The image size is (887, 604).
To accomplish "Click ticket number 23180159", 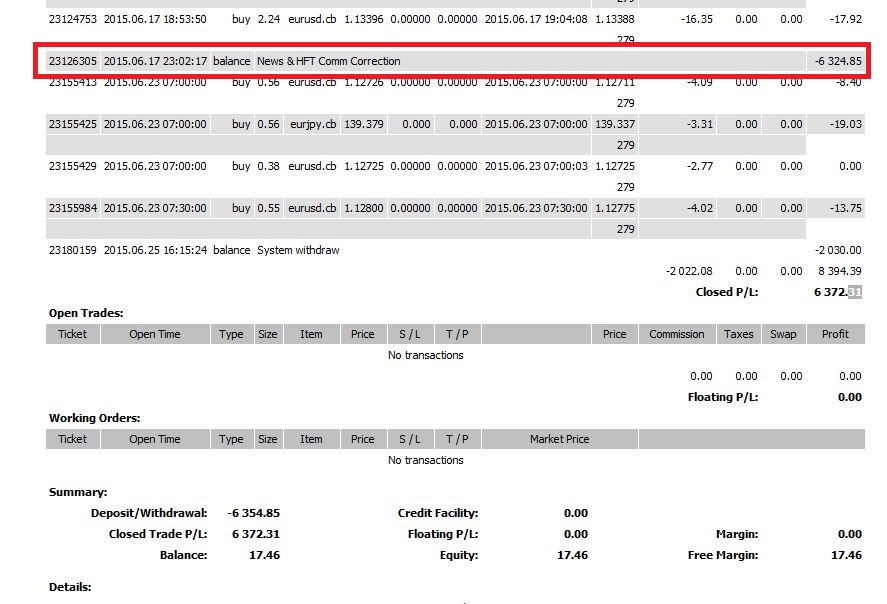I will [72, 250].
